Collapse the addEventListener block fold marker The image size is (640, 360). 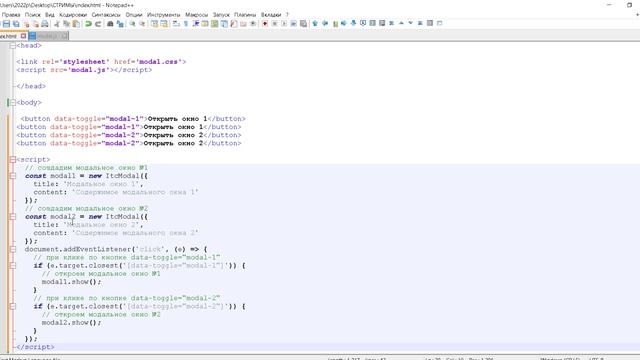13,249
